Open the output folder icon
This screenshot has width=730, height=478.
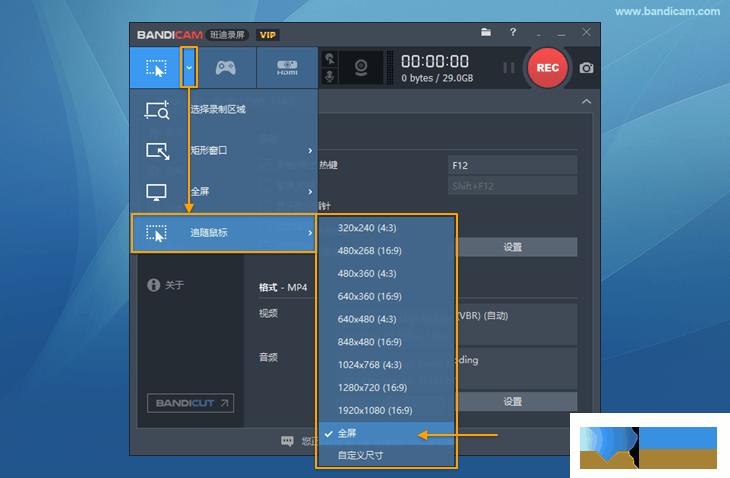(486, 32)
